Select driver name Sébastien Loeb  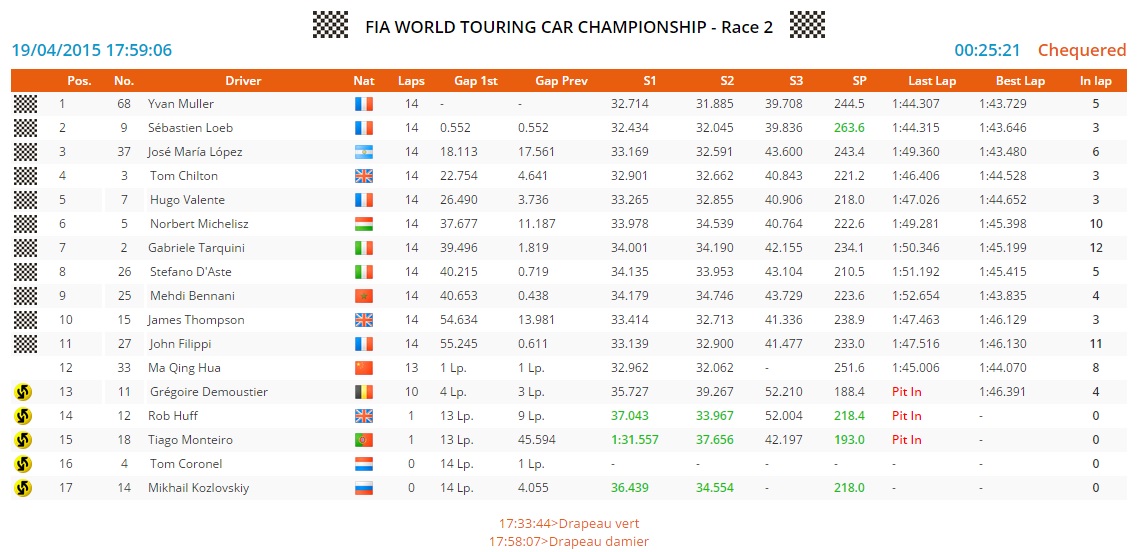pos(190,128)
